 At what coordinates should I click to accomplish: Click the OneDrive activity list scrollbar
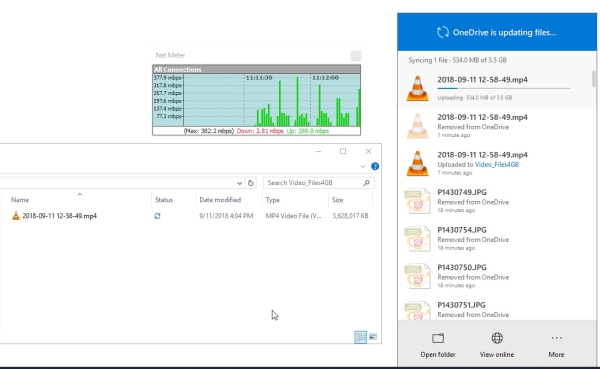click(594, 79)
